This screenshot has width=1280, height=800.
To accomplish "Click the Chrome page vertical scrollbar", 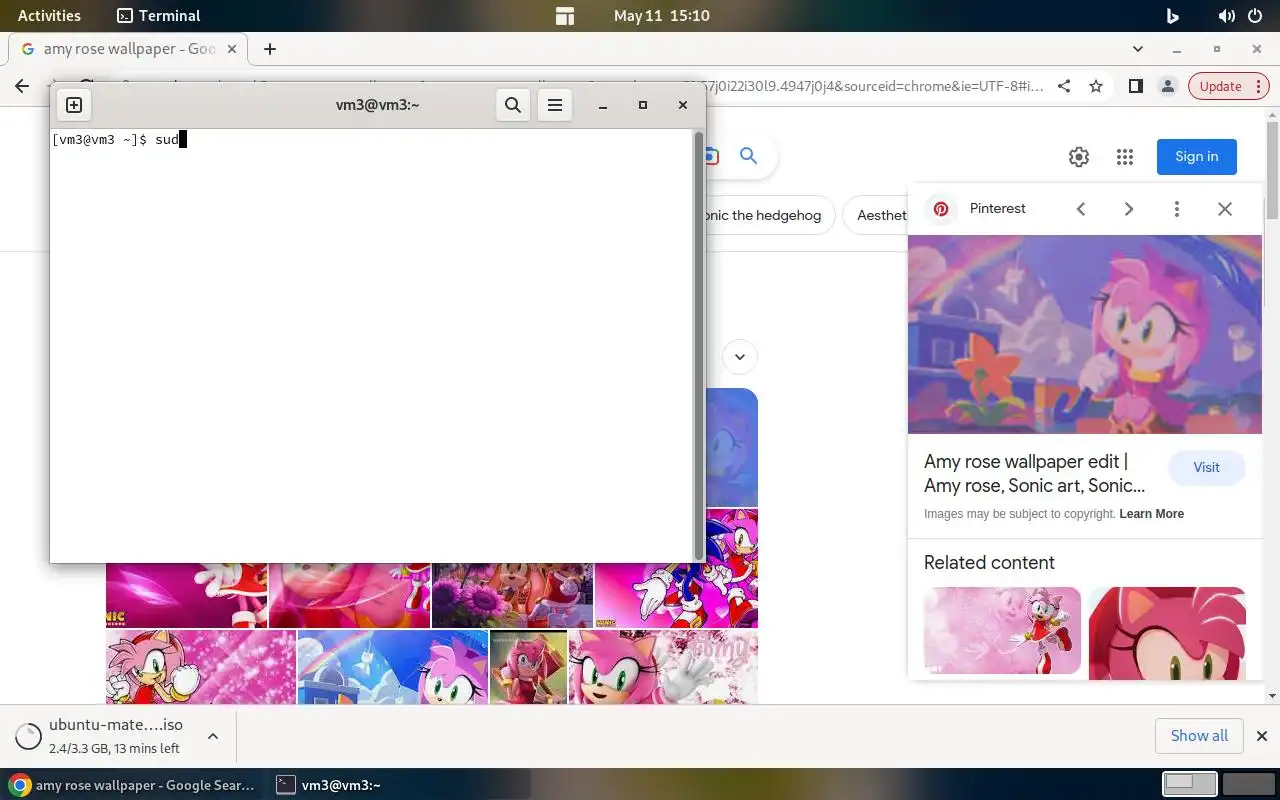I will (1272, 170).
